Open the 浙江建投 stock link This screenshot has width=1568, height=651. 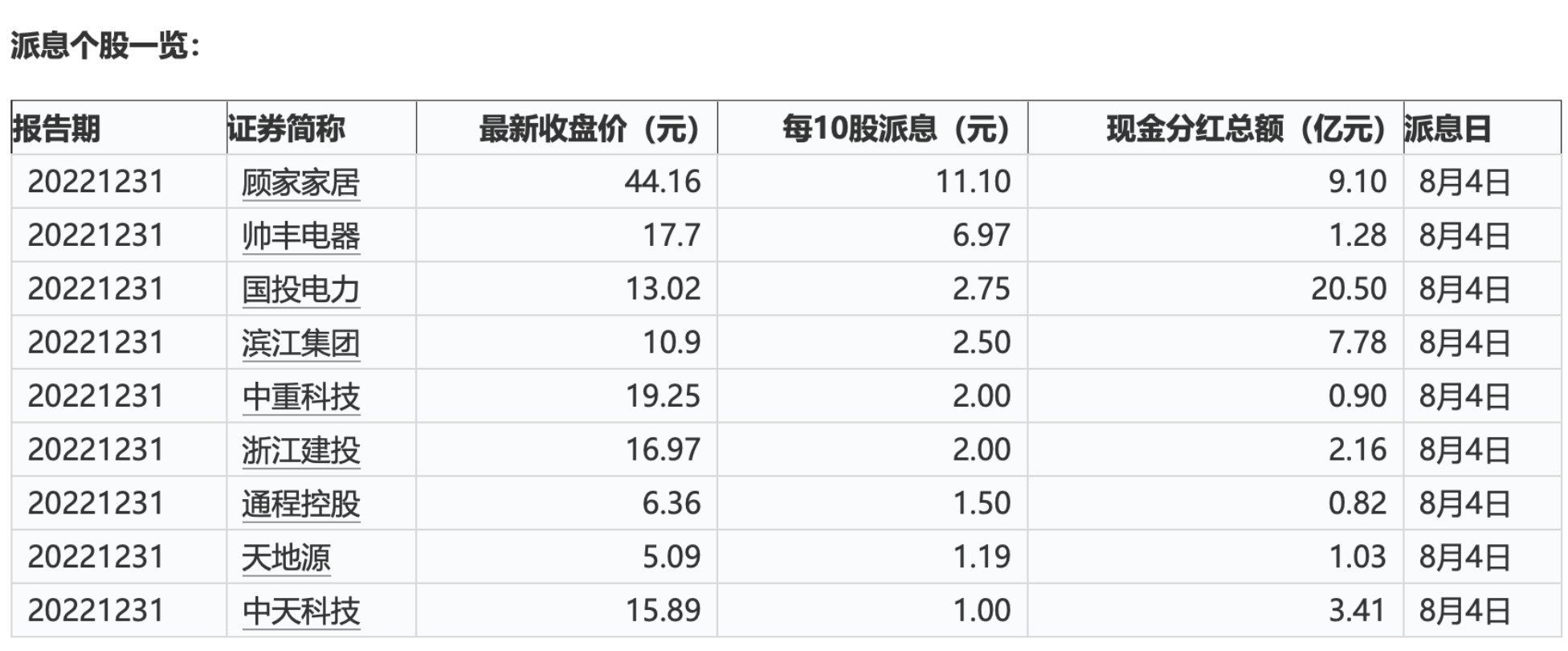click(x=300, y=450)
